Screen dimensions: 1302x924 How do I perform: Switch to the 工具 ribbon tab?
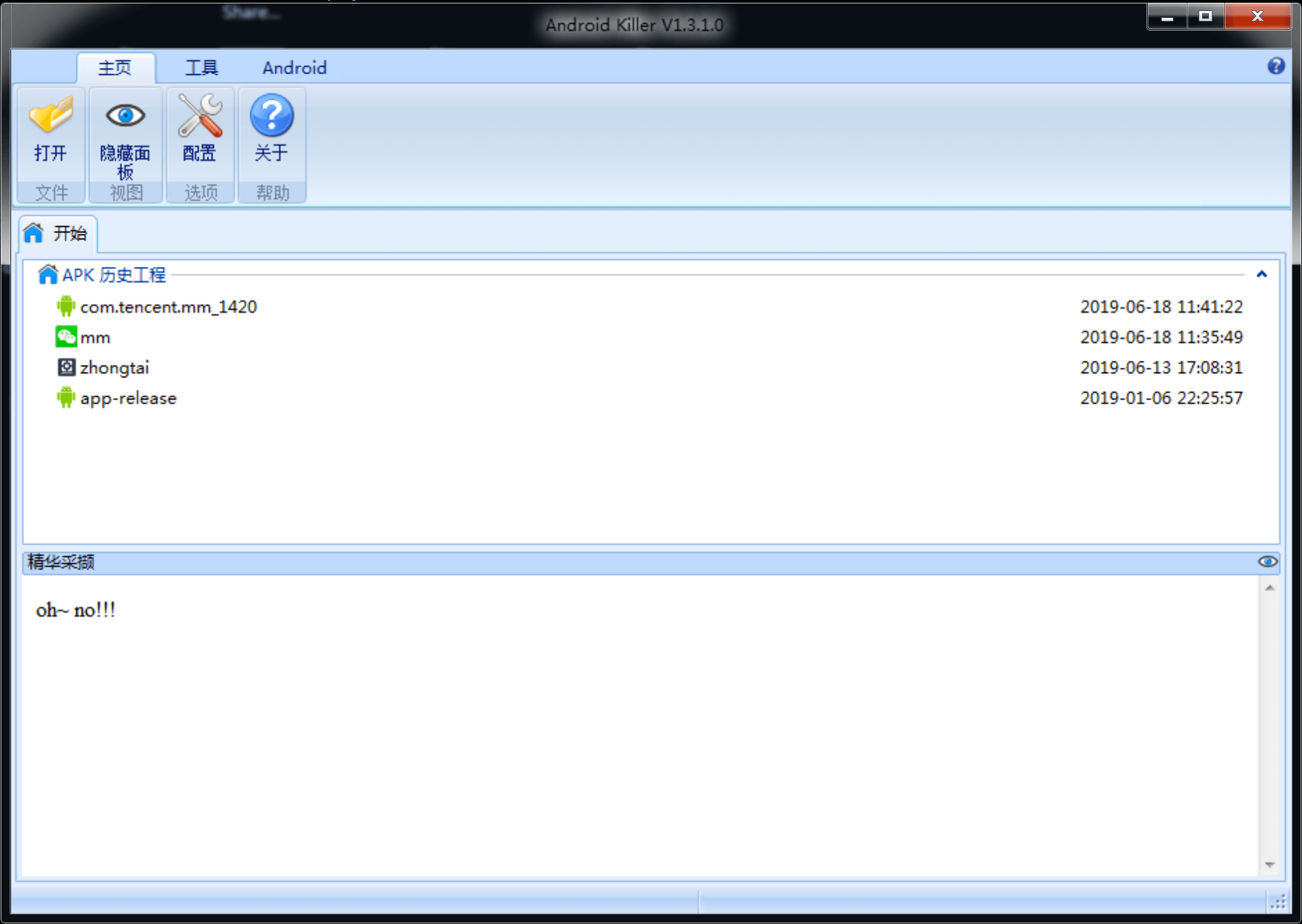point(202,67)
